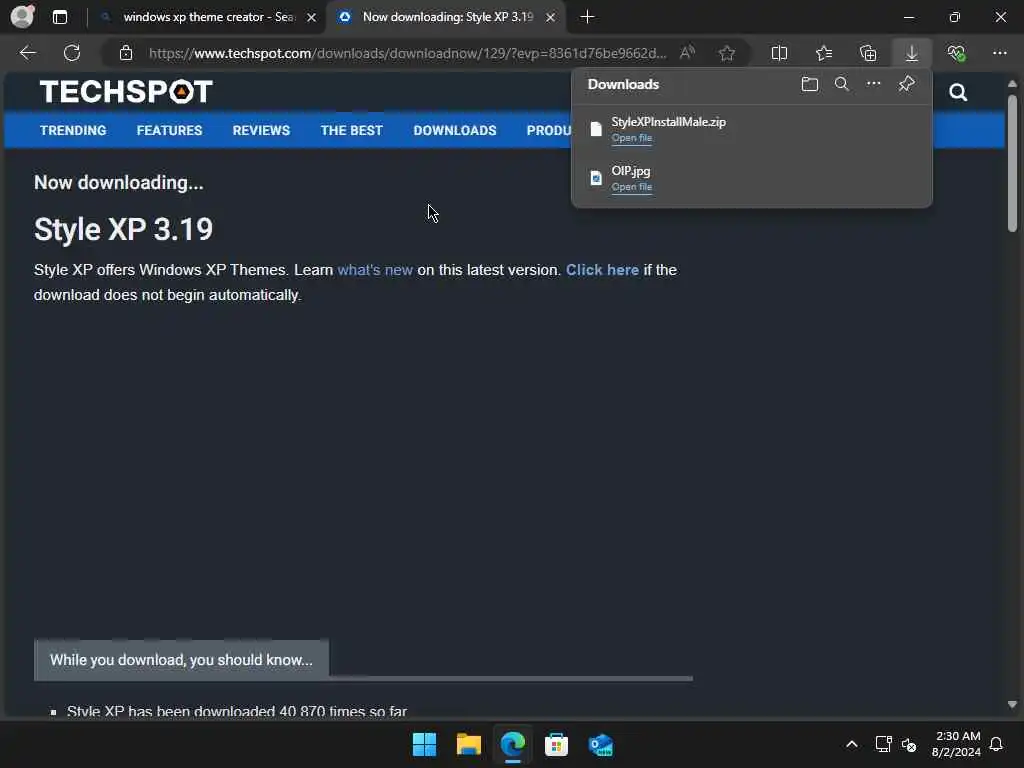Click the Click here download link
This screenshot has width=1024, height=768.
(602, 270)
